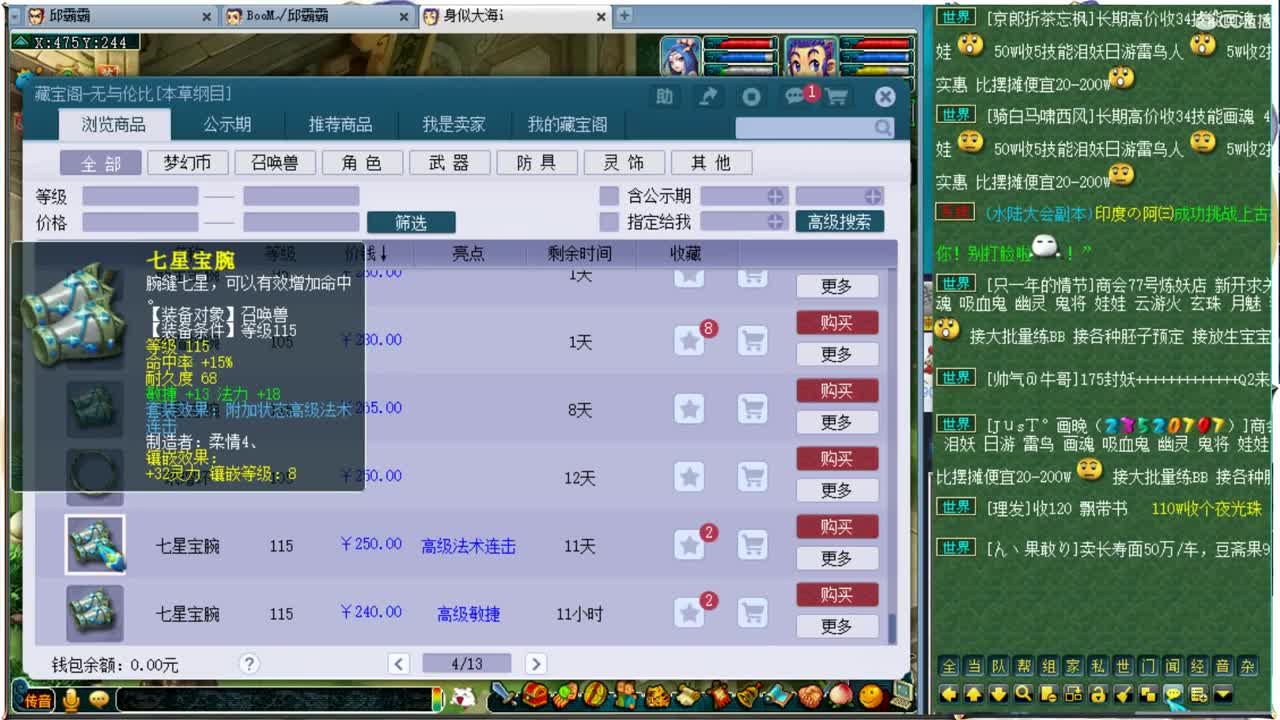
Task: Add the 8天 item to cart
Action: 752,408
